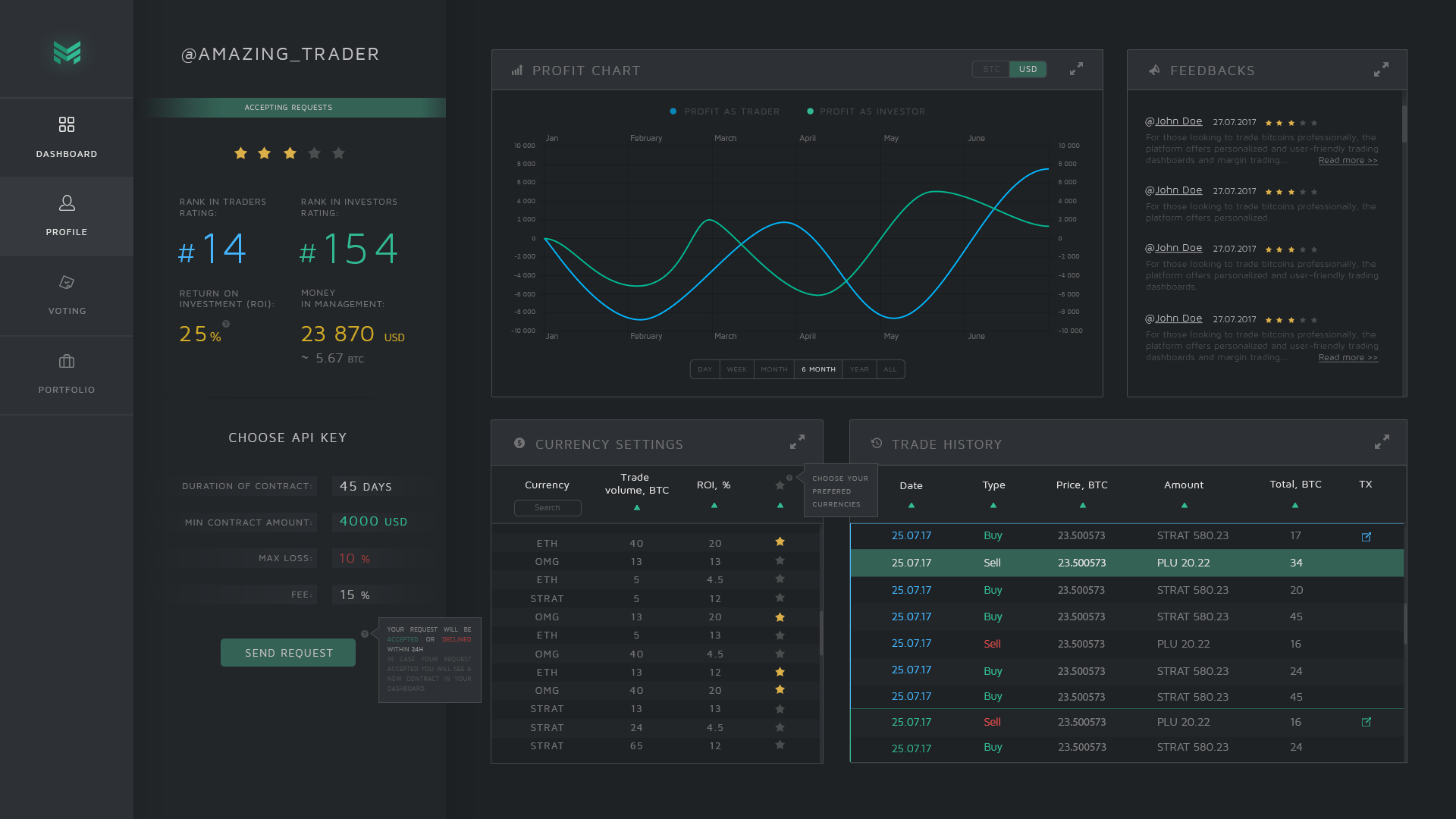
Task: Expand the Feedbacks panel fullscreen
Action: [x=1381, y=69]
